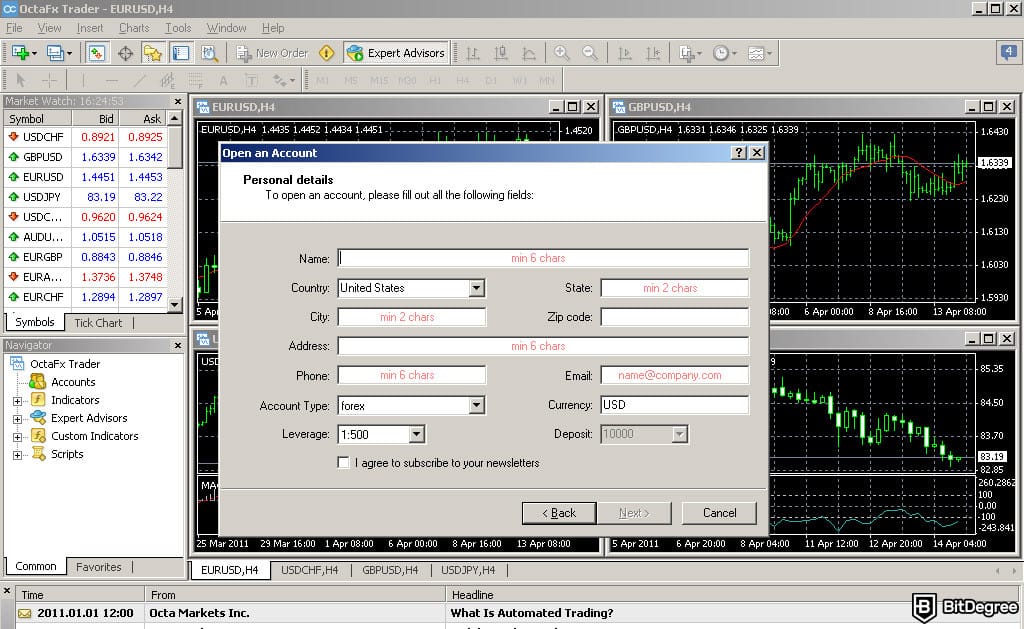Click the Name input field
The width and height of the screenshot is (1024, 629).
coord(543,258)
